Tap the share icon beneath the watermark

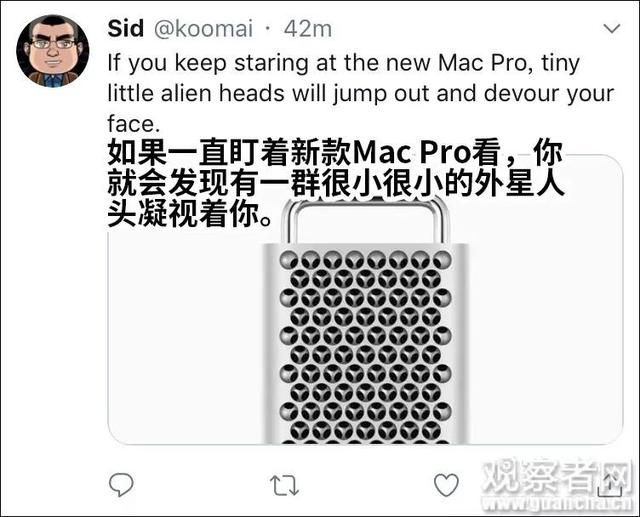pos(611,485)
